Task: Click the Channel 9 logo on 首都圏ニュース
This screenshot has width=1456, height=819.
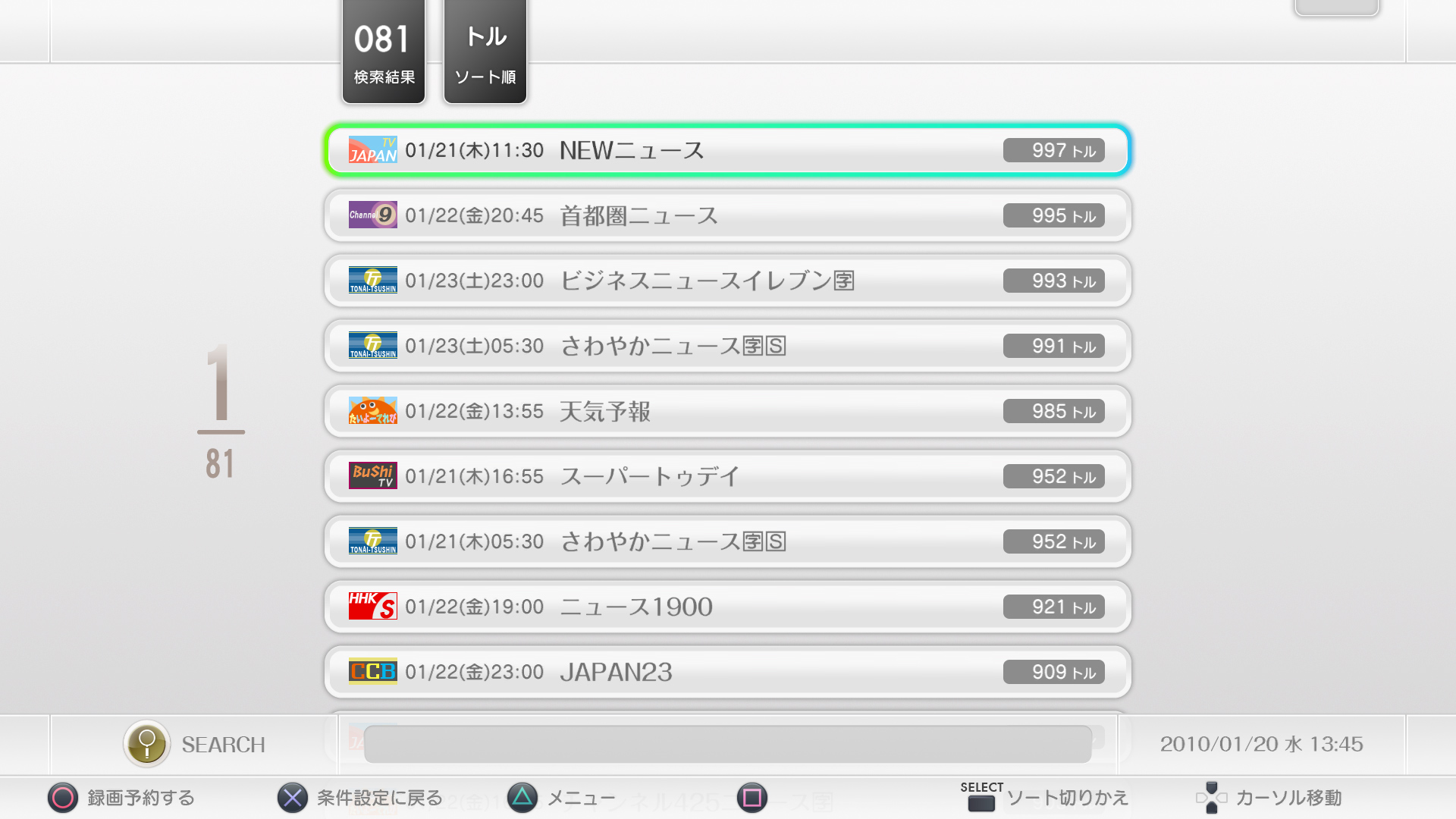Action: click(372, 215)
